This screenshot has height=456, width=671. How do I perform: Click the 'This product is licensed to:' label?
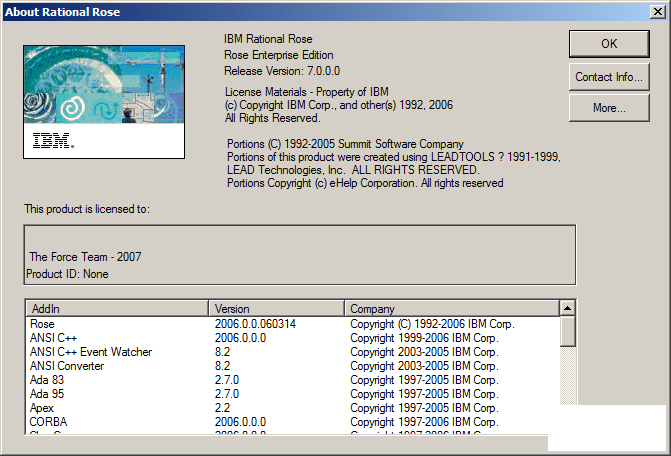[x=87, y=209]
